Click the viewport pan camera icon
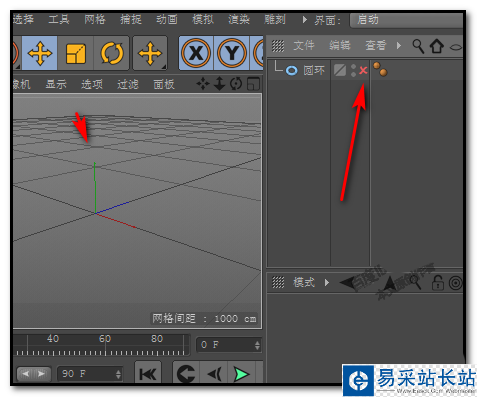The width and height of the screenshot is (477, 397). [203, 84]
